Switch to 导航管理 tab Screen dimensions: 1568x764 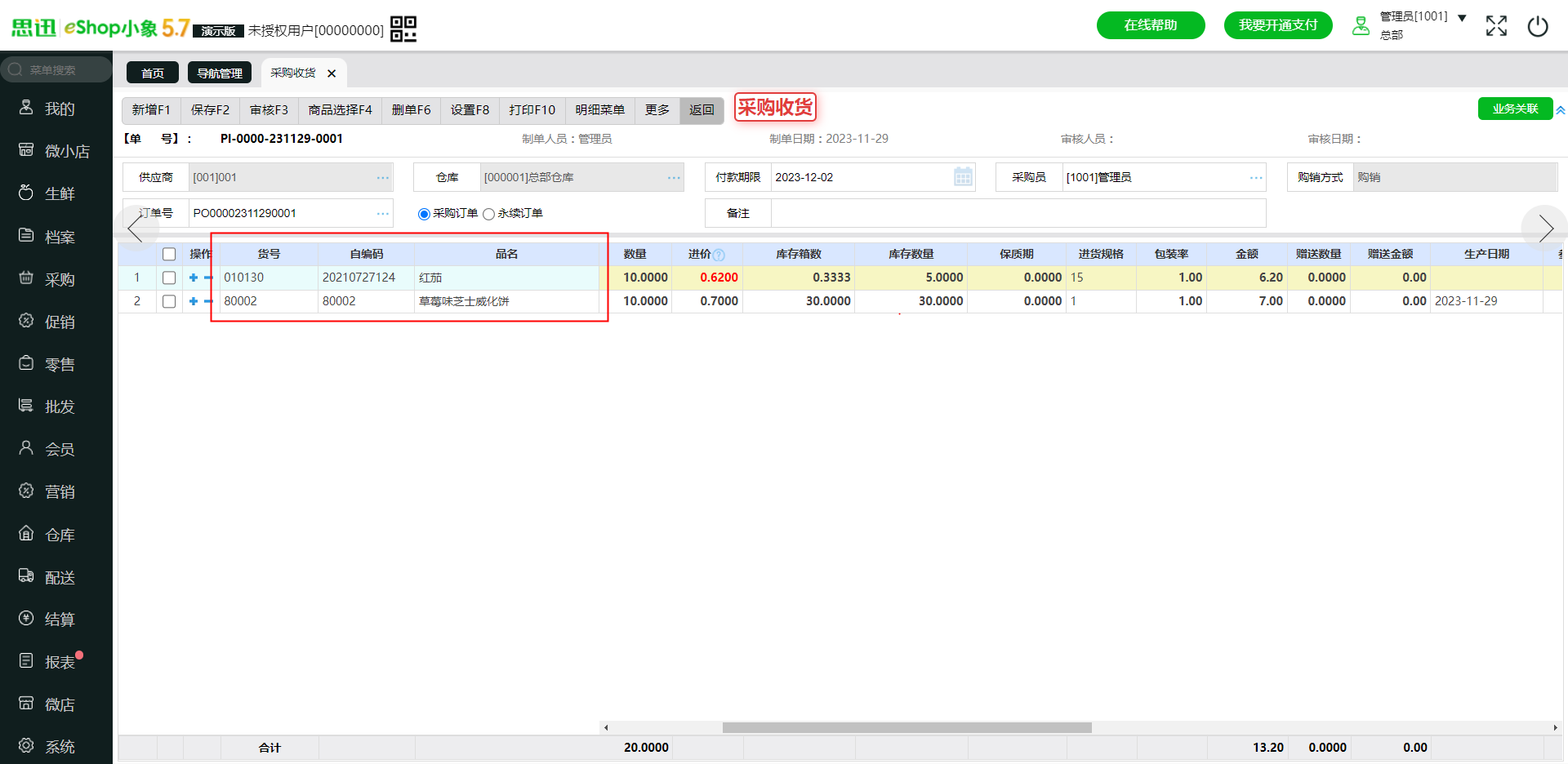220,73
